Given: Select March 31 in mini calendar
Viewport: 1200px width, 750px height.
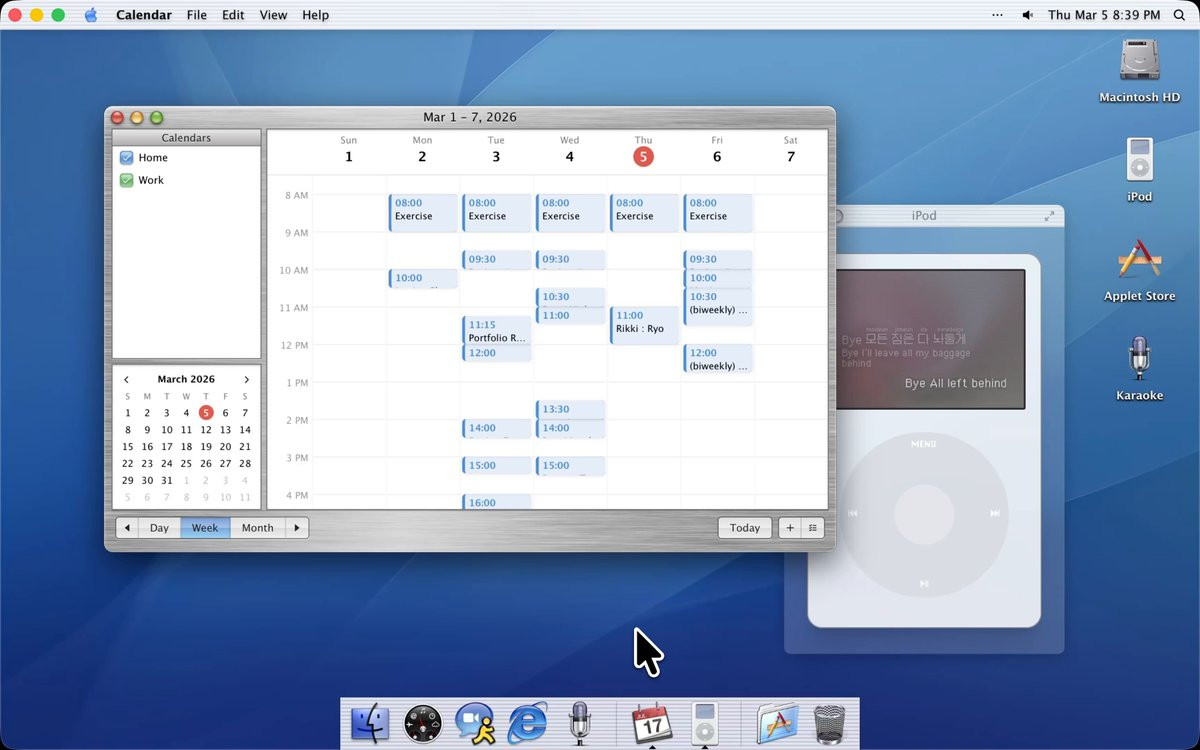Looking at the screenshot, I should (x=166, y=481).
